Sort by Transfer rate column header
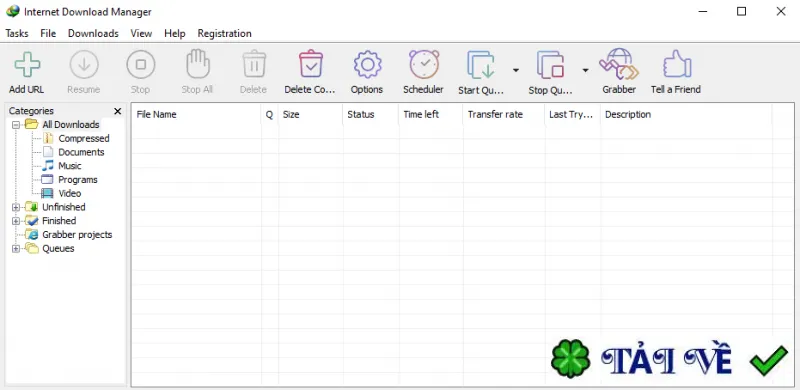This screenshot has width=800, height=390. 504,114
